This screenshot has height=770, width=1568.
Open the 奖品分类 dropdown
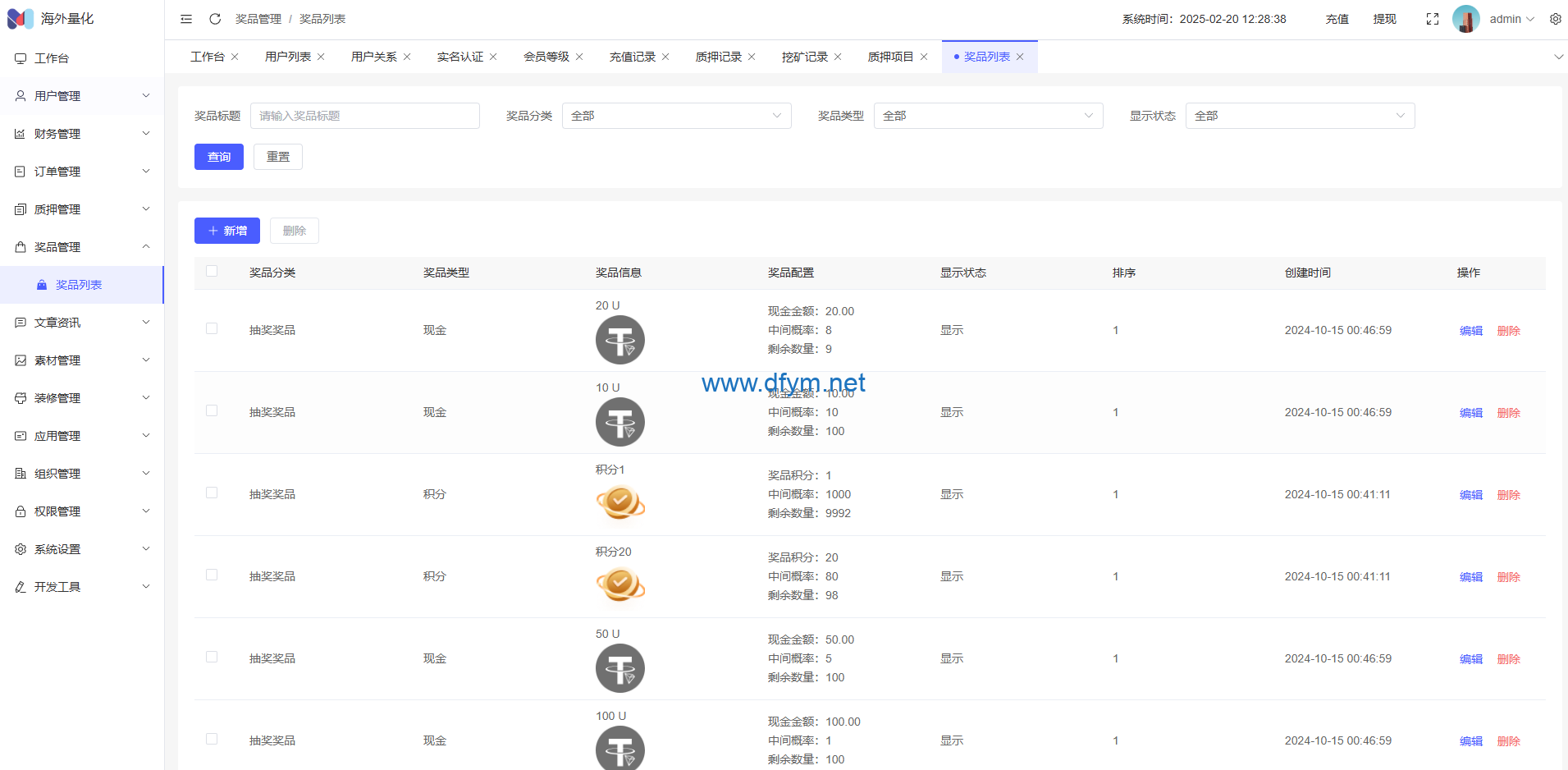677,116
